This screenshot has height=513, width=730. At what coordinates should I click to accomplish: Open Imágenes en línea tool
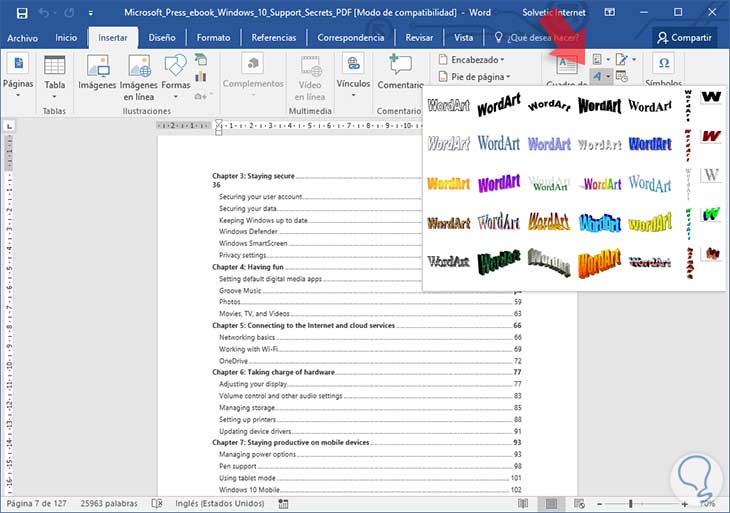point(139,77)
